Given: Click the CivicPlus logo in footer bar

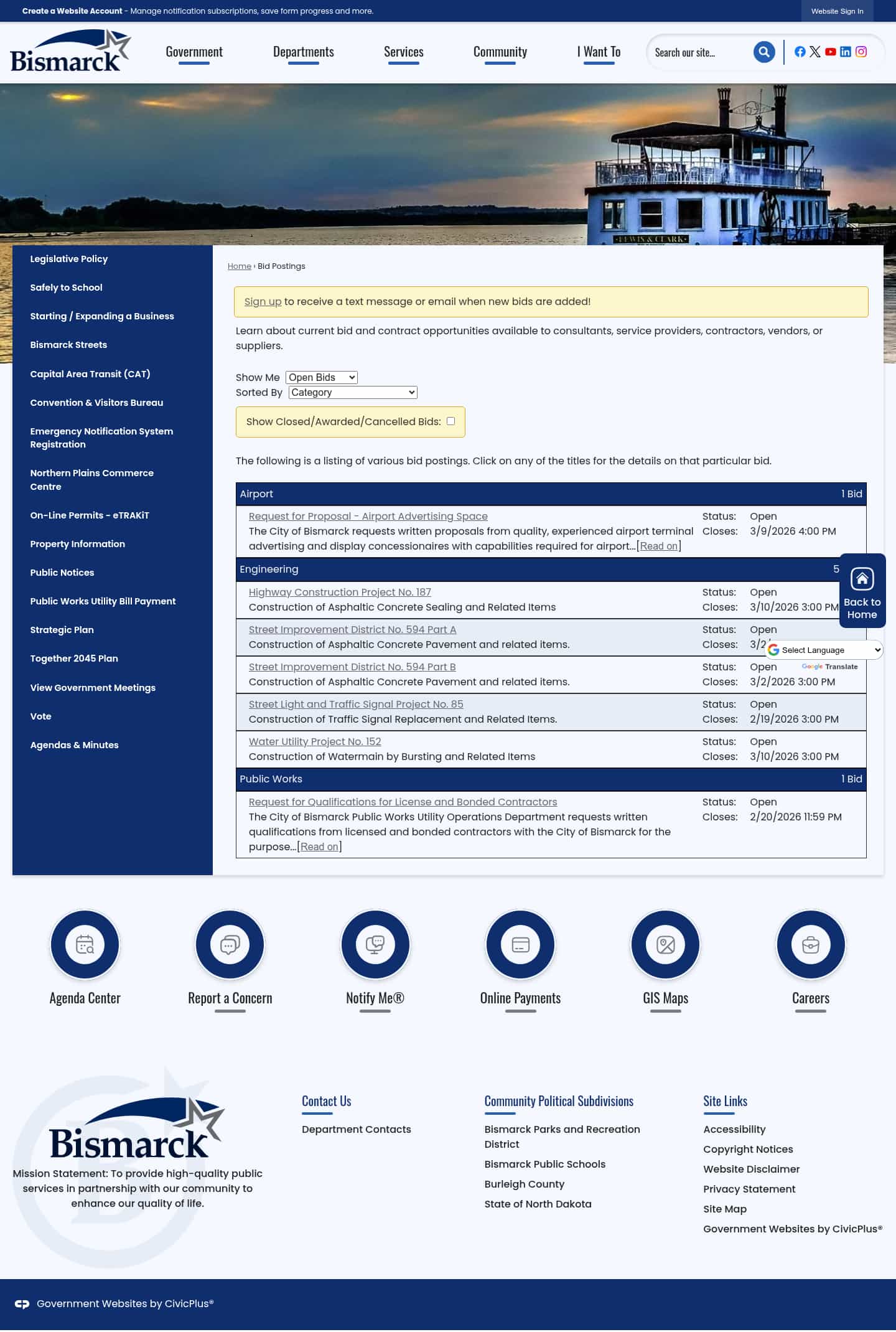Looking at the screenshot, I should point(22,1304).
